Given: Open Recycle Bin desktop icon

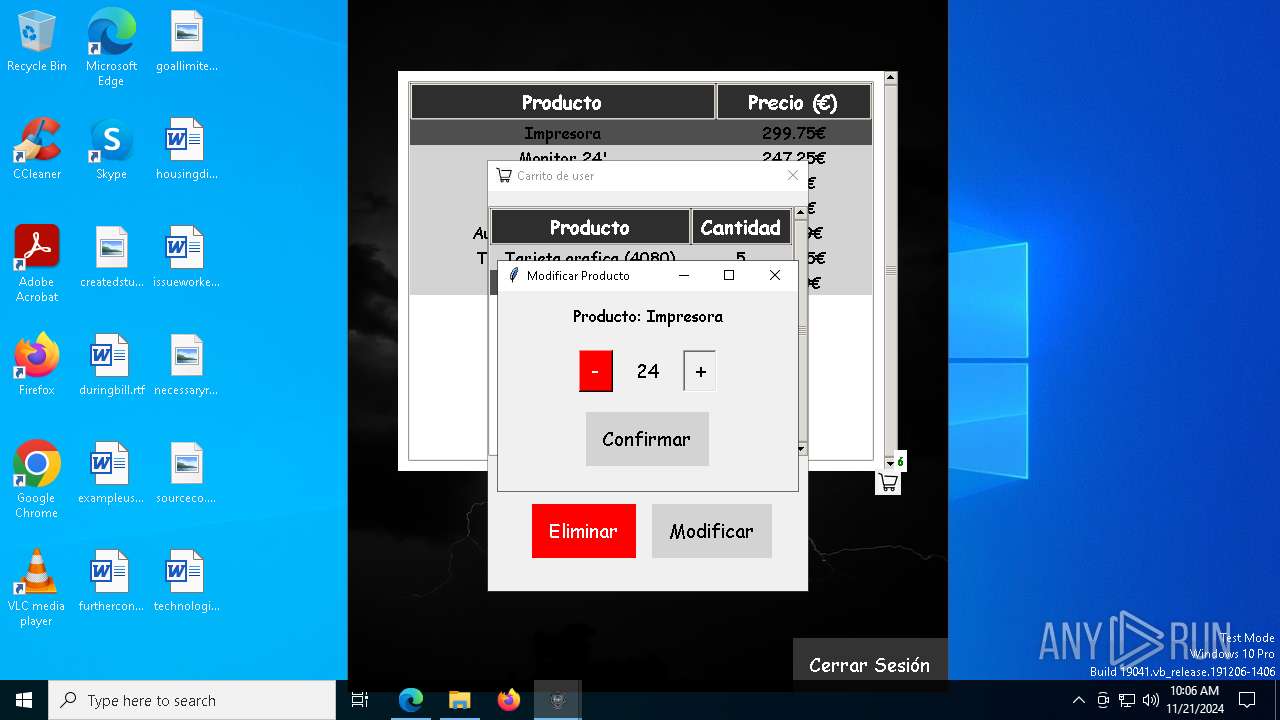Looking at the screenshot, I should [x=37, y=42].
